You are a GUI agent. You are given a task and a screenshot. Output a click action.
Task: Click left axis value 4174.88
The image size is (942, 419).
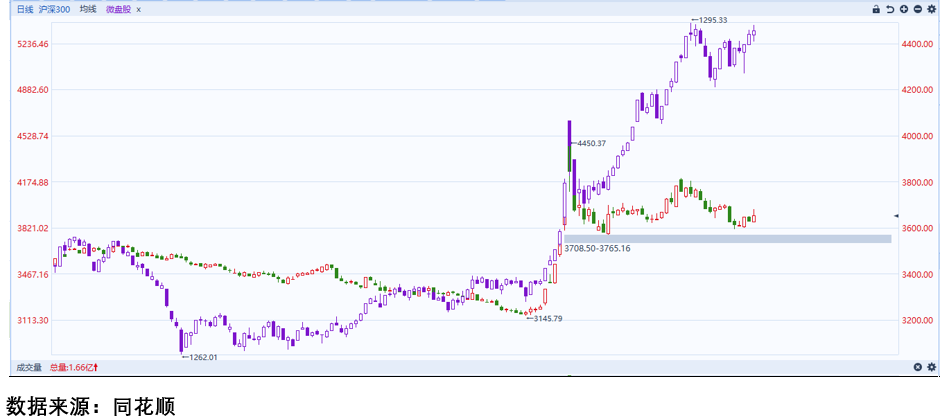pyautogui.click(x=31, y=182)
